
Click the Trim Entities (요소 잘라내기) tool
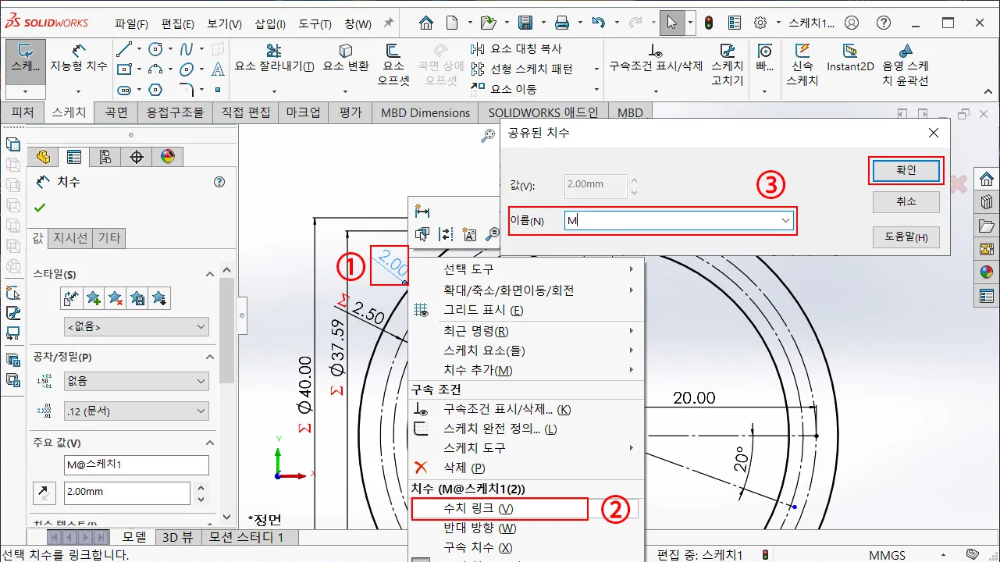tap(274, 58)
